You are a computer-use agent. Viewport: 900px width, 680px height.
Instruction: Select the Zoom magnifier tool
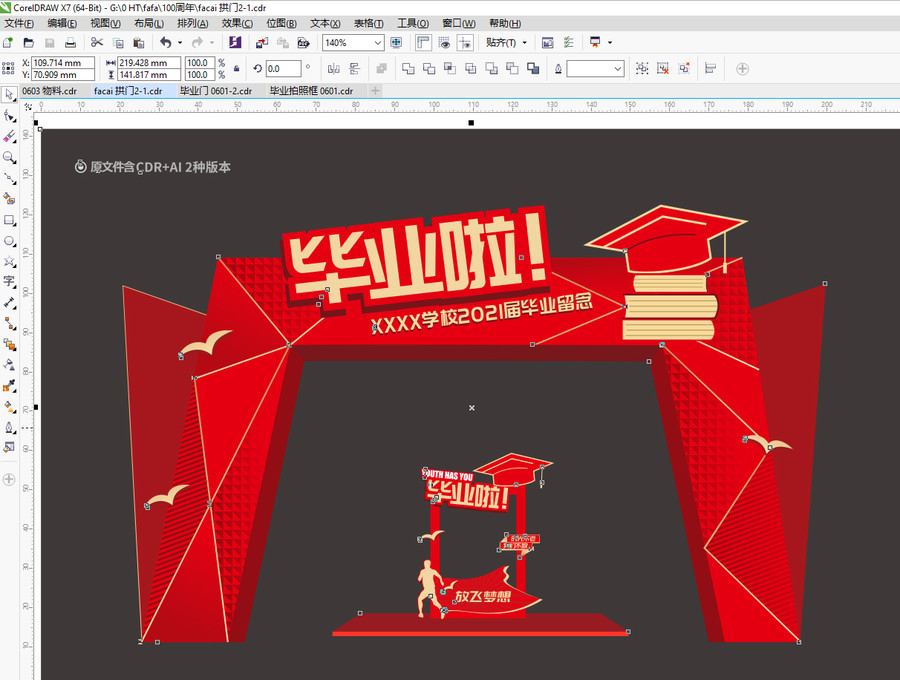(9, 157)
